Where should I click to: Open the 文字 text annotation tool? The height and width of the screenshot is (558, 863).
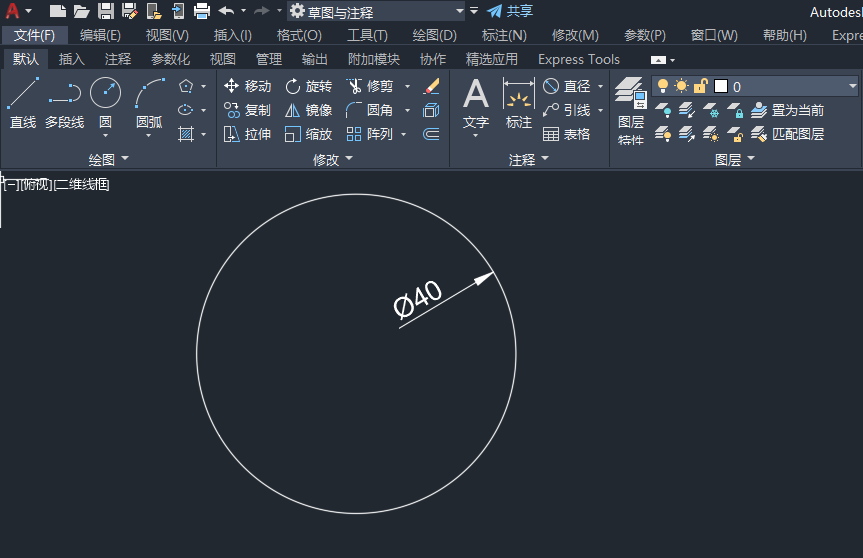tap(476, 105)
